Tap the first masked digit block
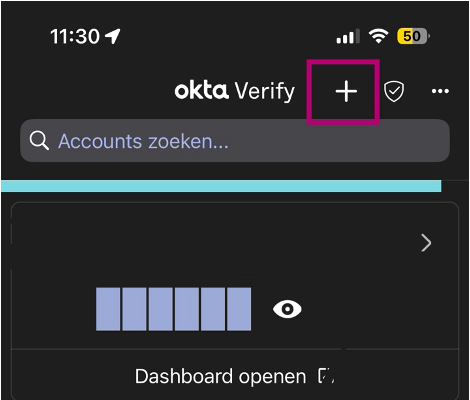 (x=108, y=309)
